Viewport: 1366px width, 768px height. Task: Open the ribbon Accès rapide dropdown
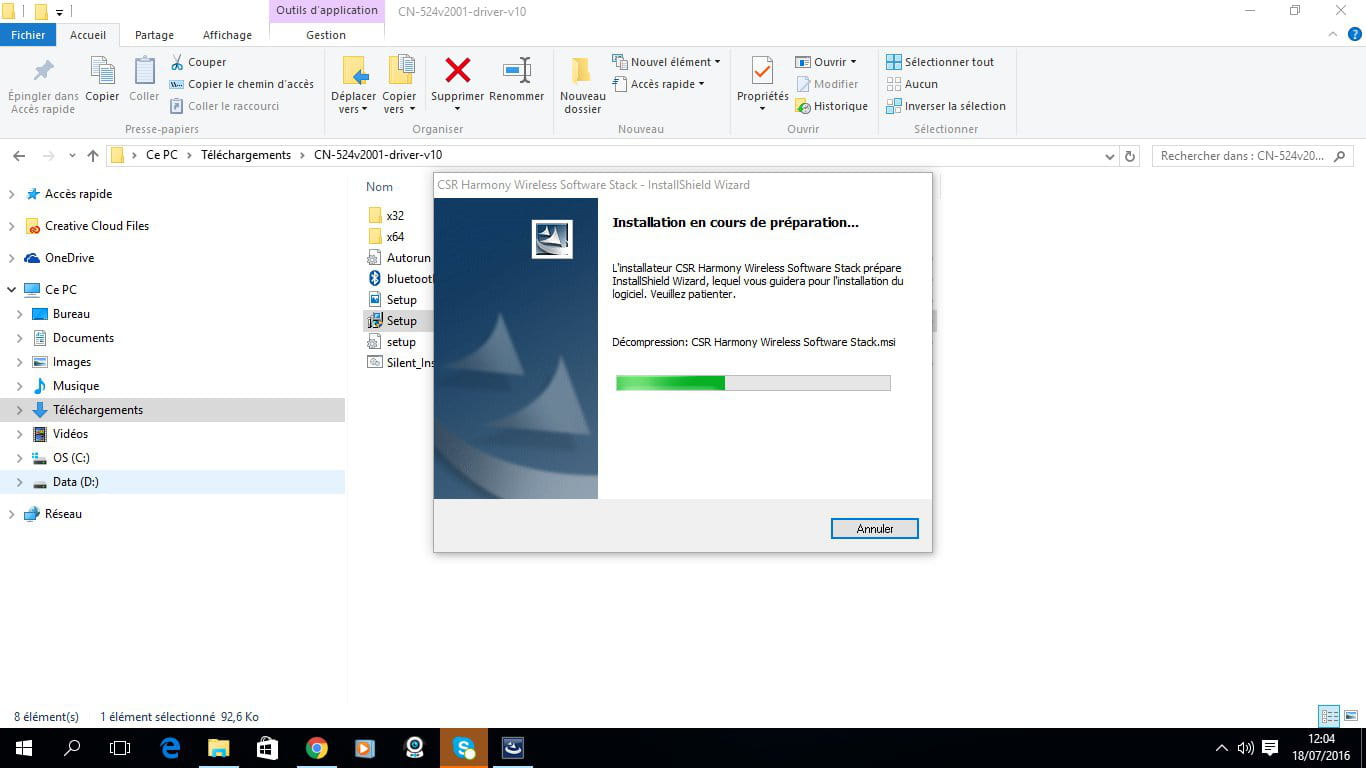(658, 84)
